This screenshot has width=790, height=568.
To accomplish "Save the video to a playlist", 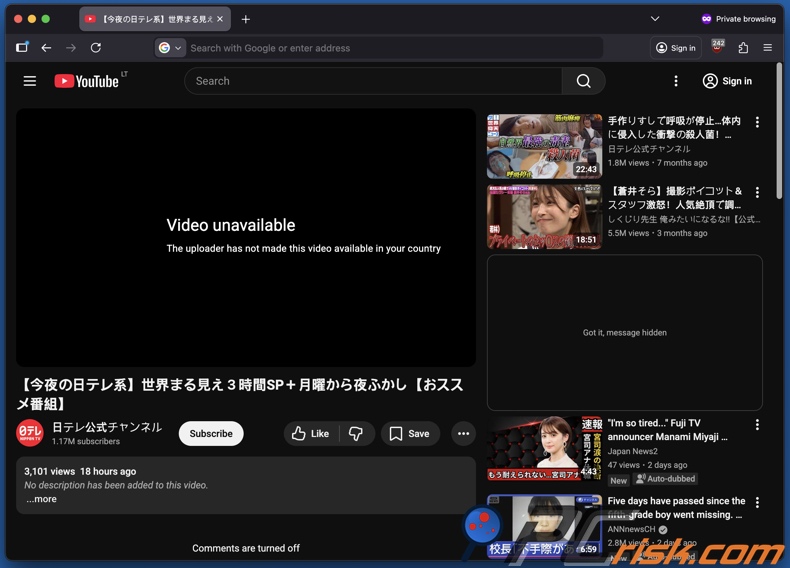I will pyautogui.click(x=410, y=433).
